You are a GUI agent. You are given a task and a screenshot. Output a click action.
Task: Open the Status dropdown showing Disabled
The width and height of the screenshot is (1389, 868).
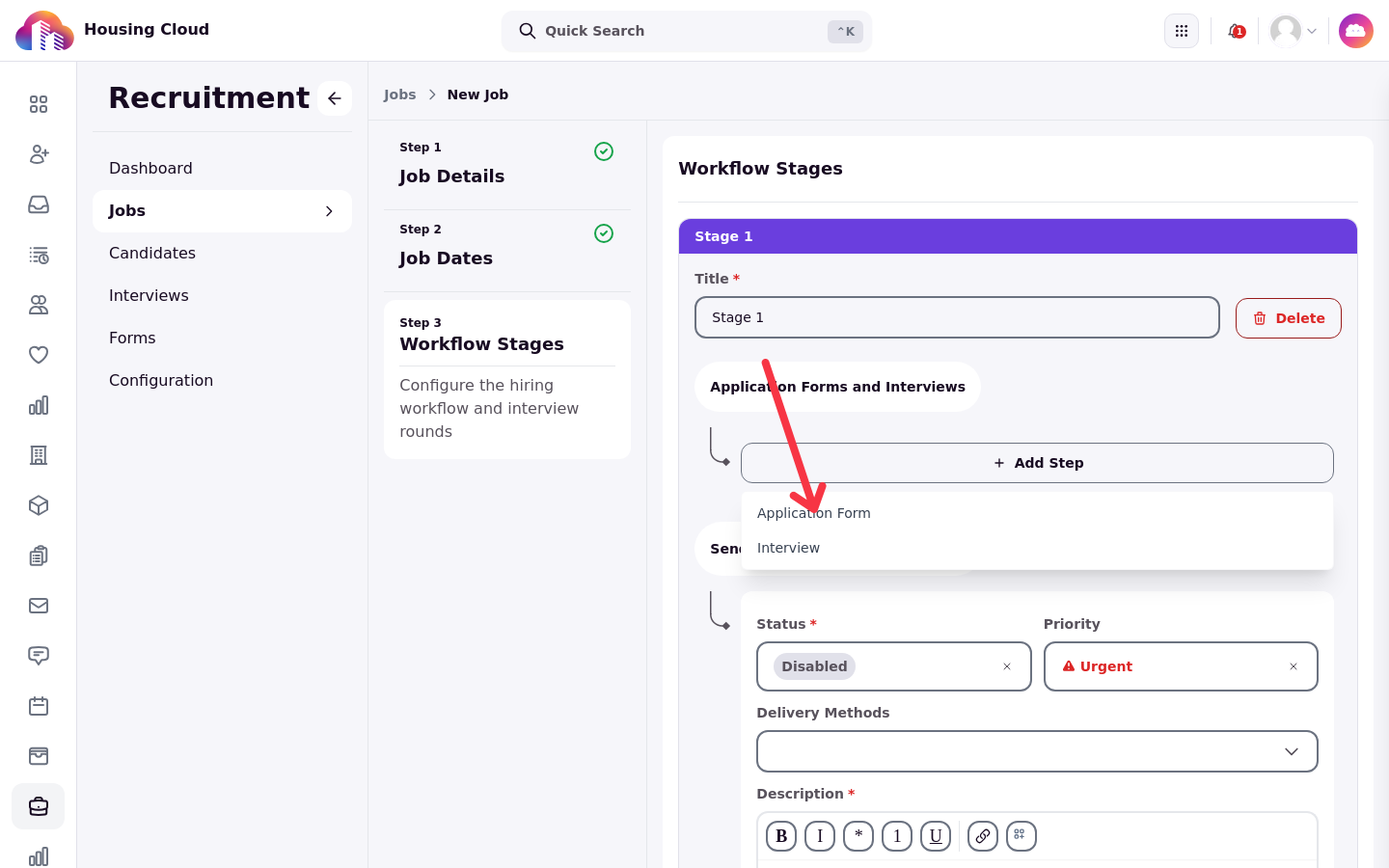click(894, 666)
